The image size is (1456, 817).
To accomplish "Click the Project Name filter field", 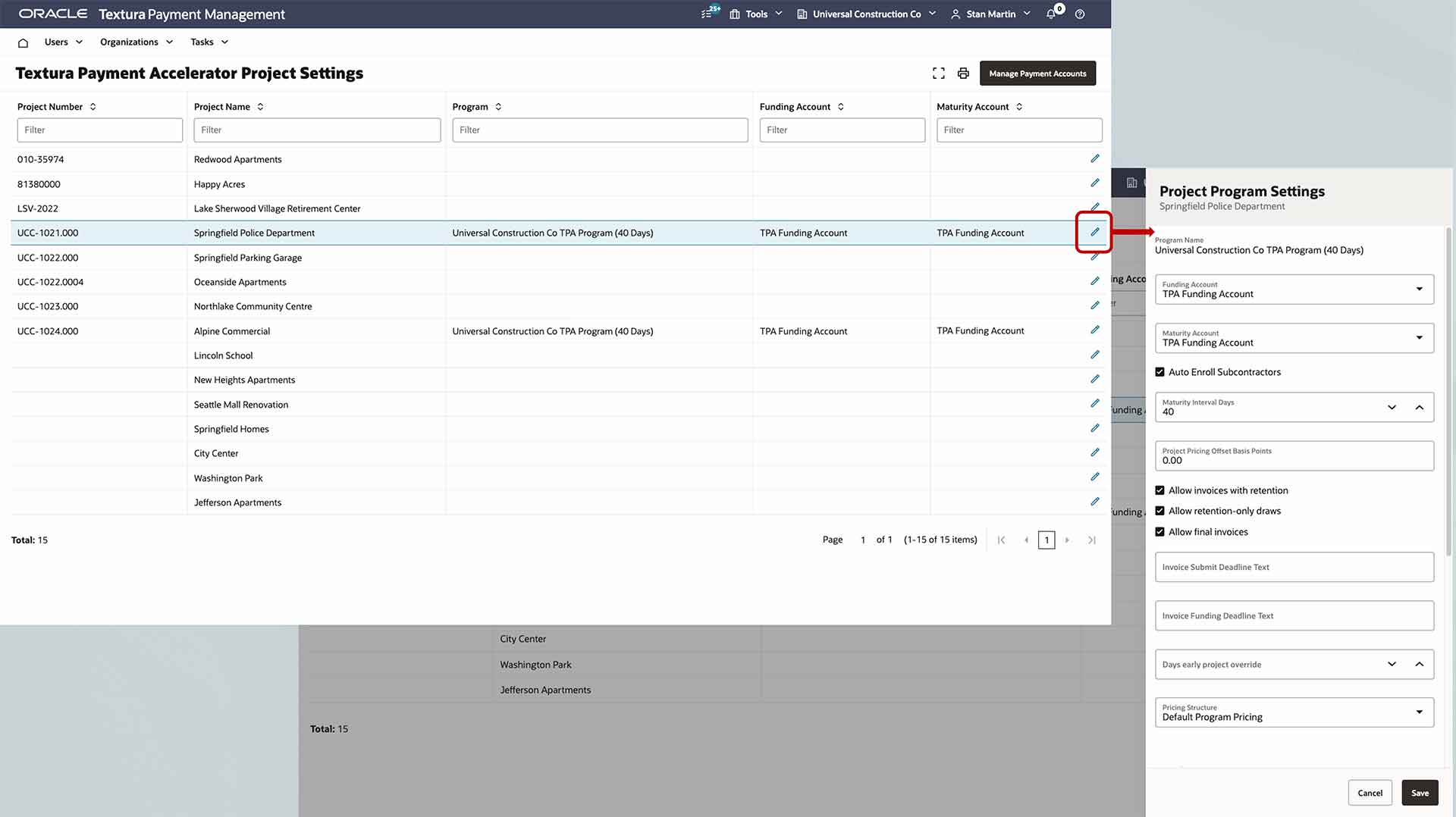I will [317, 130].
